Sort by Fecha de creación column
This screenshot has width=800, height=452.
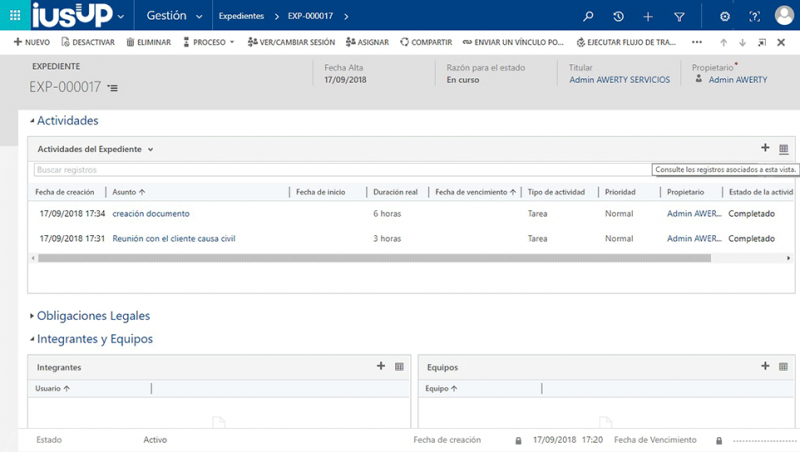65,192
